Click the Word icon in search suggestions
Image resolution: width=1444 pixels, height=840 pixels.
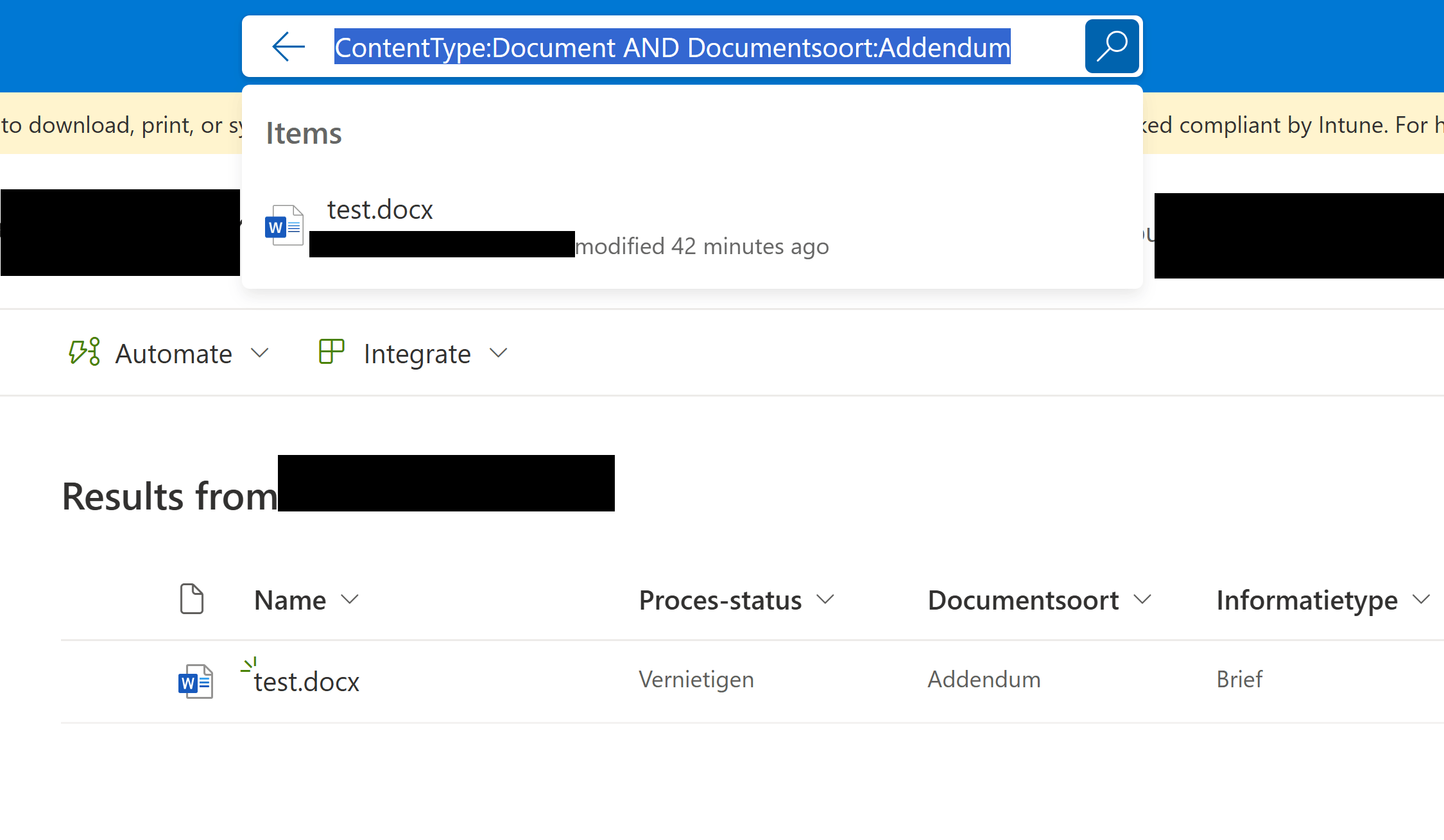pyautogui.click(x=284, y=226)
